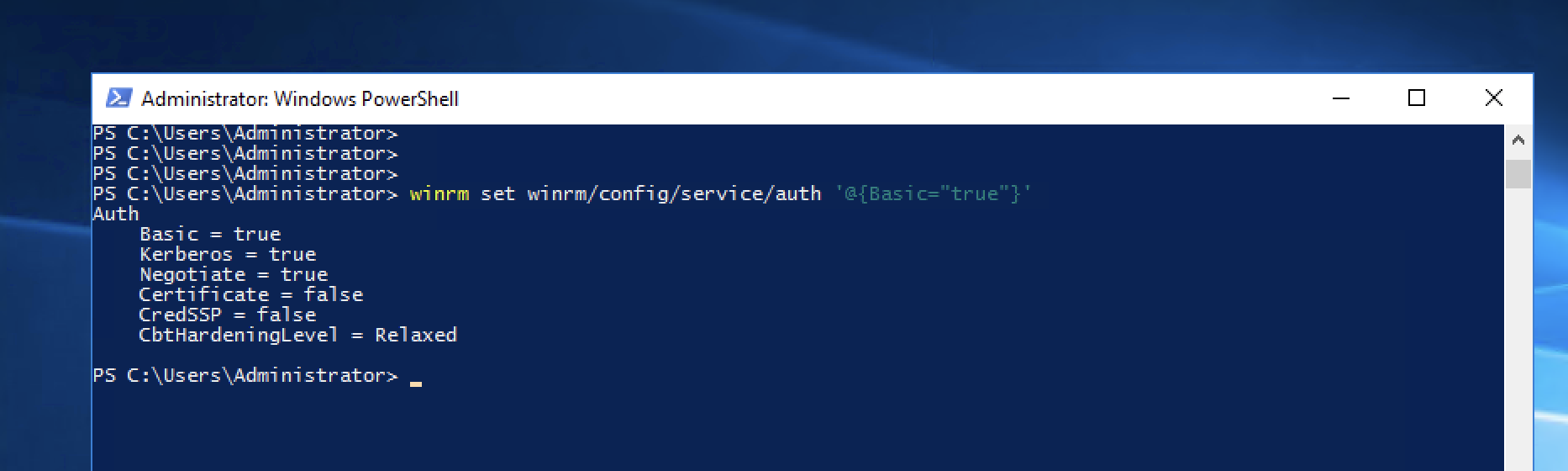Click the "Kerberos = true" output line

(x=228, y=255)
